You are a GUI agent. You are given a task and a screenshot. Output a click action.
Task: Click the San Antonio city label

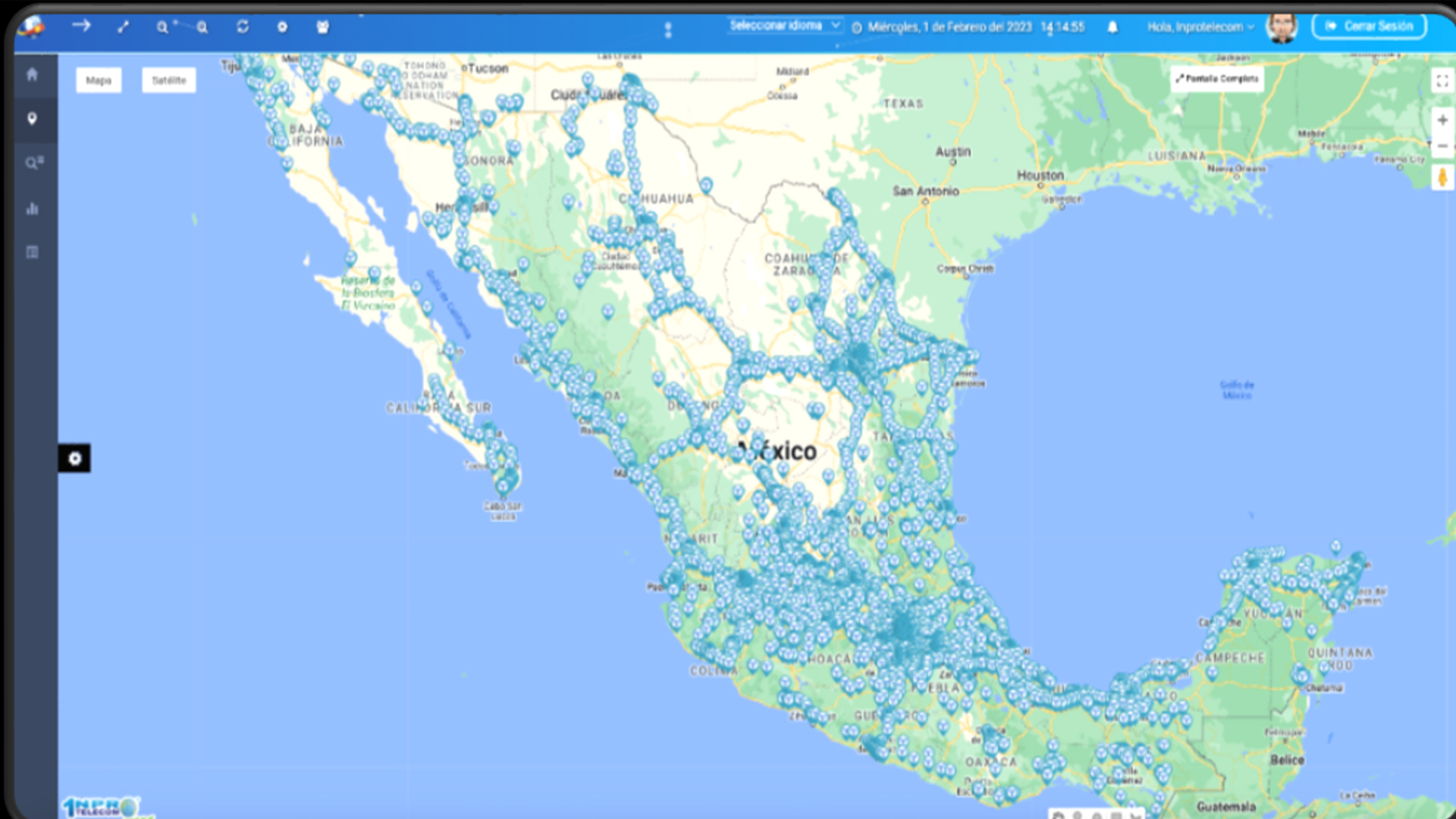coord(925,191)
